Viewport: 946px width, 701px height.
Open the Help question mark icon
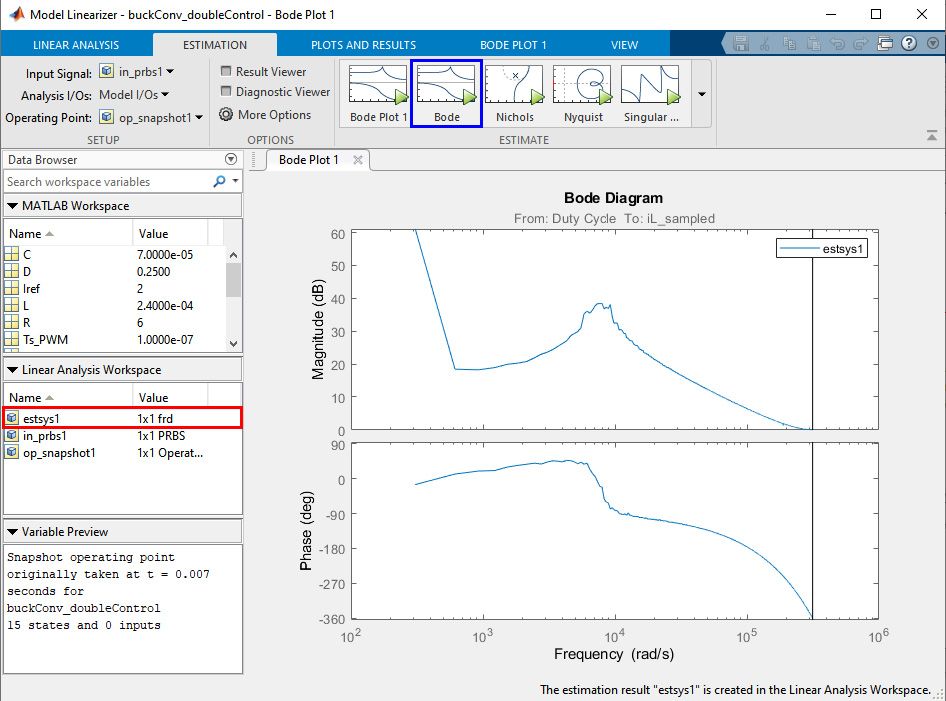pyautogui.click(x=908, y=44)
